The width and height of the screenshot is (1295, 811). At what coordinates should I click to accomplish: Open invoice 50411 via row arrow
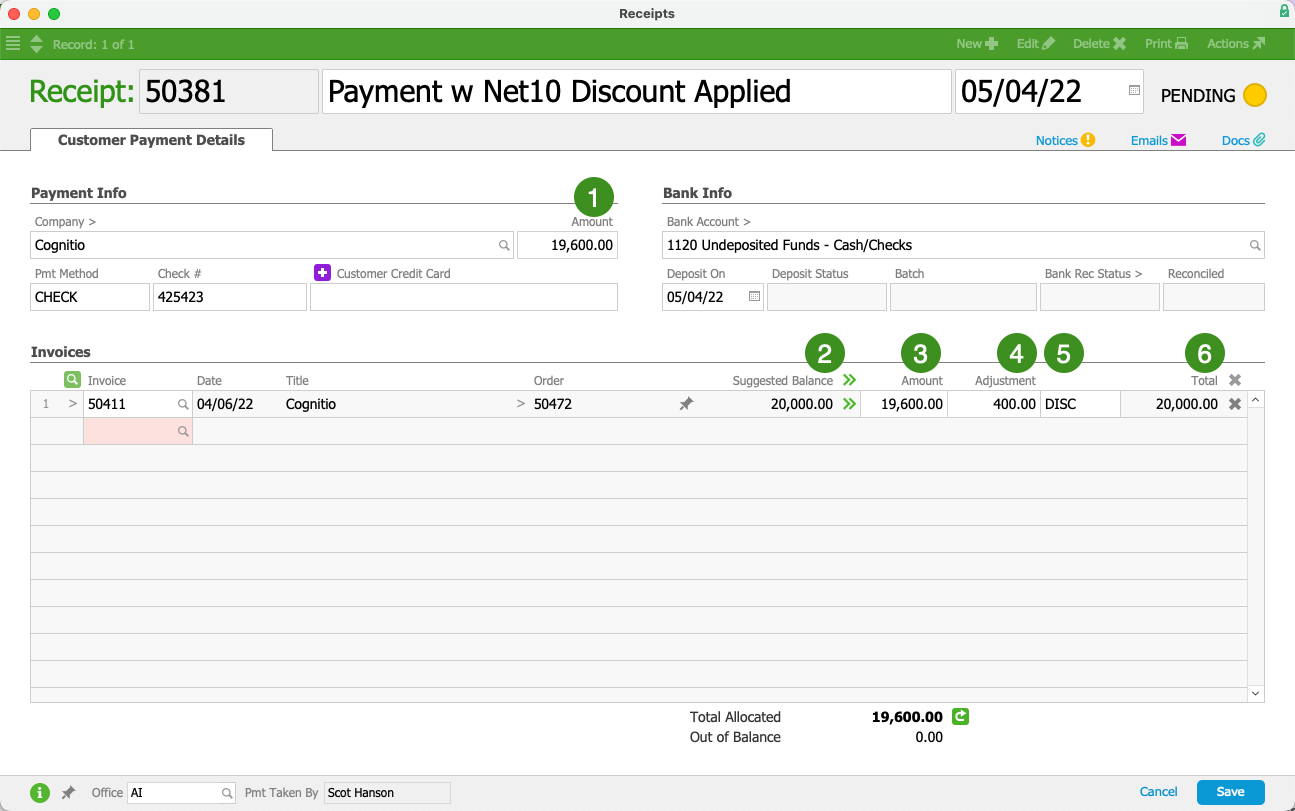tap(72, 404)
